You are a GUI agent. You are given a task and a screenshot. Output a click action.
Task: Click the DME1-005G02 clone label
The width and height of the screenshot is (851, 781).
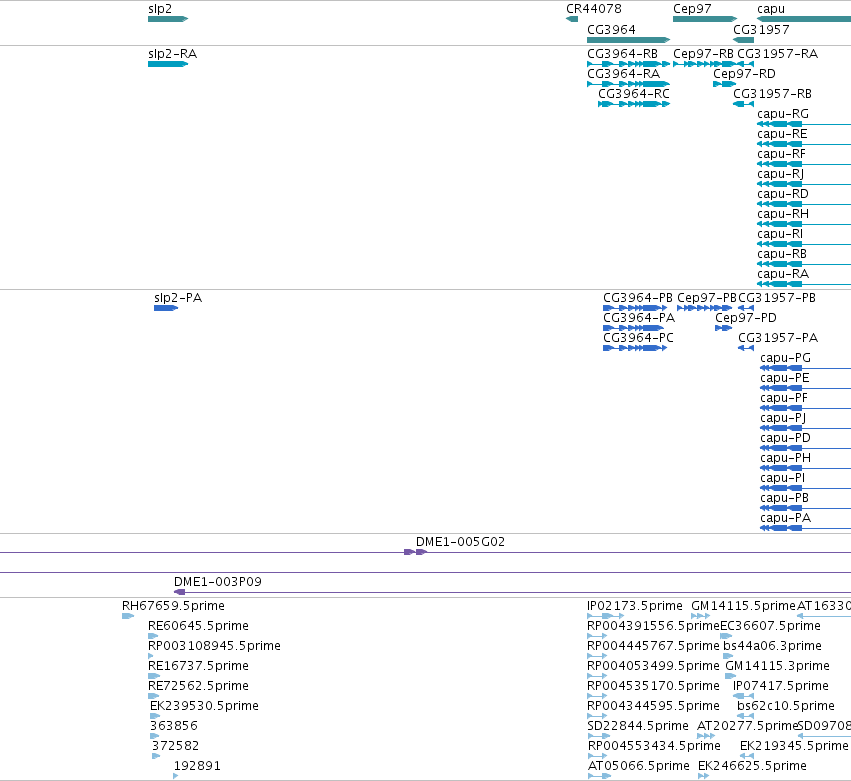(460, 542)
